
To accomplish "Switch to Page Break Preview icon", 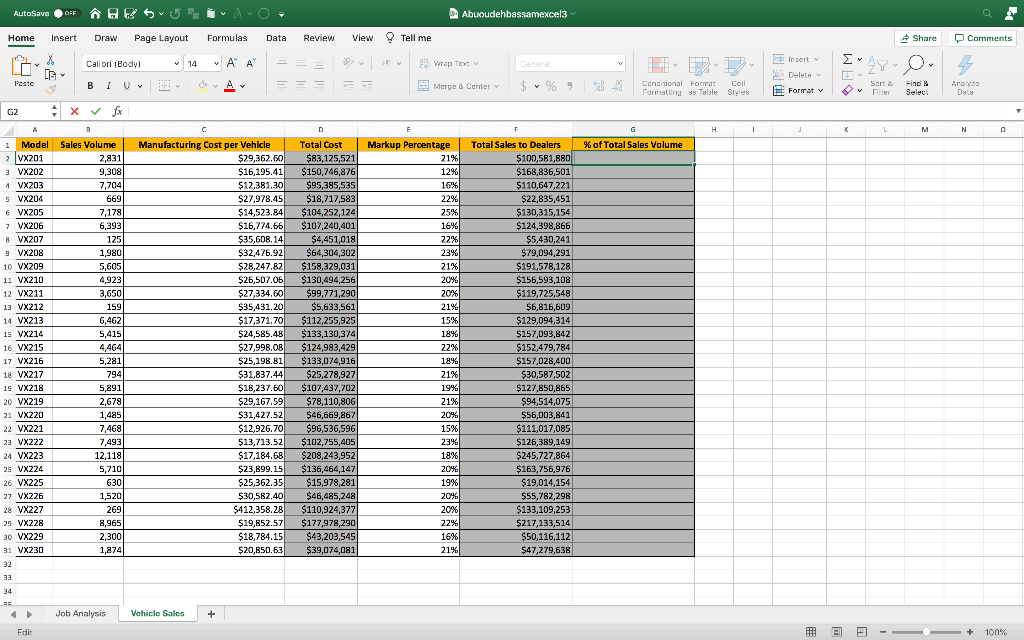I will point(862,632).
